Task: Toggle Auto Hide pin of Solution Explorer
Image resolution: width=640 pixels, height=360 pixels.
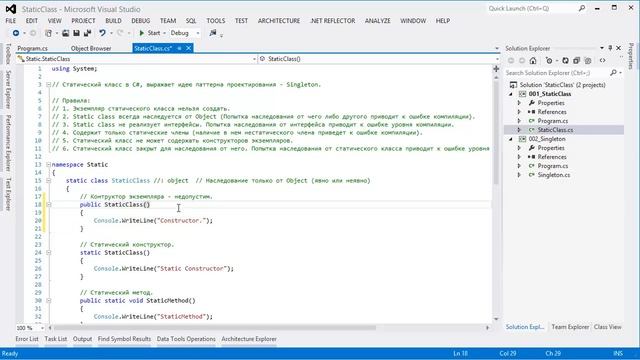Action: coord(610,48)
